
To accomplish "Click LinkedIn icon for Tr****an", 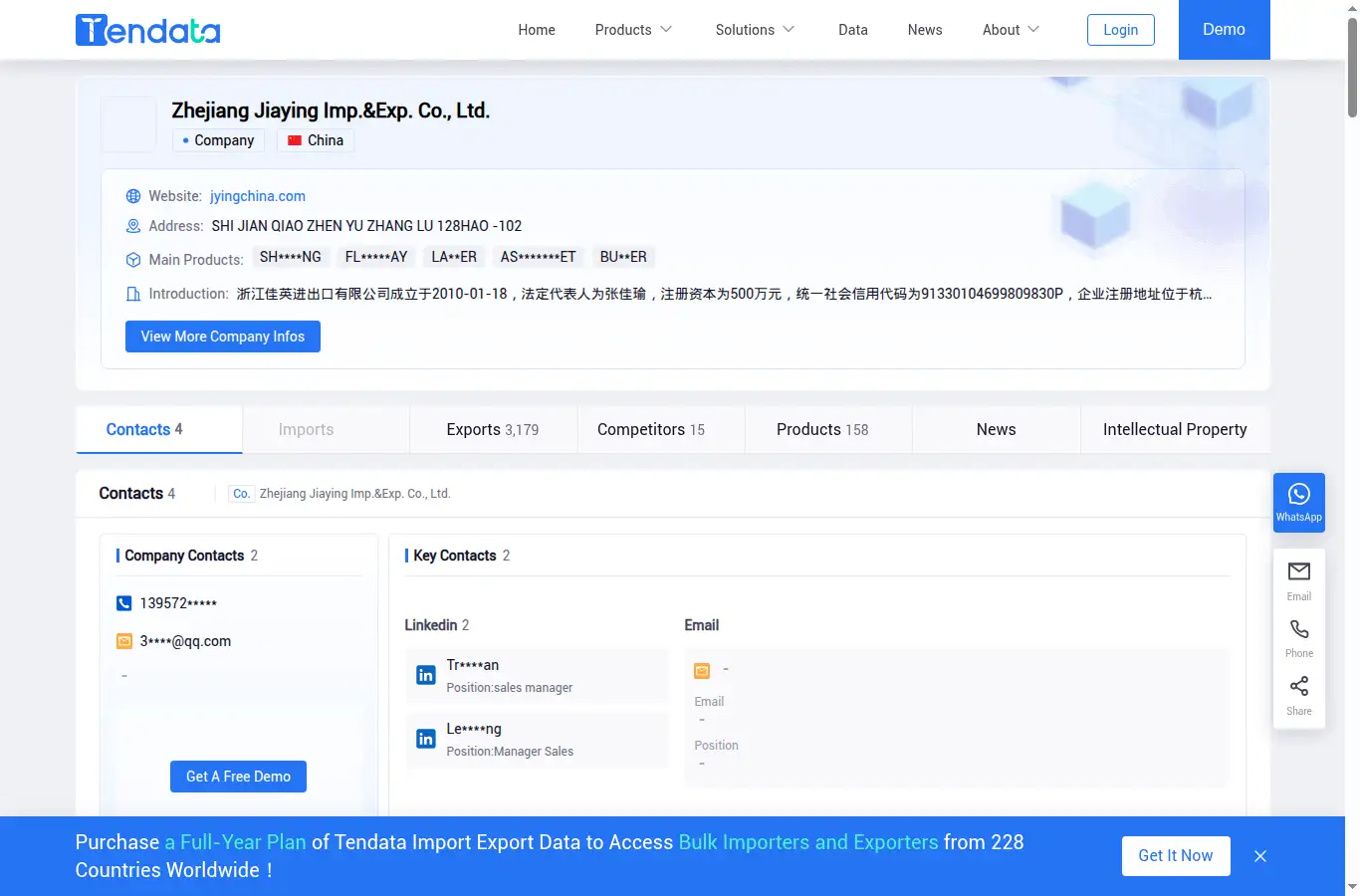I will pos(426,675).
